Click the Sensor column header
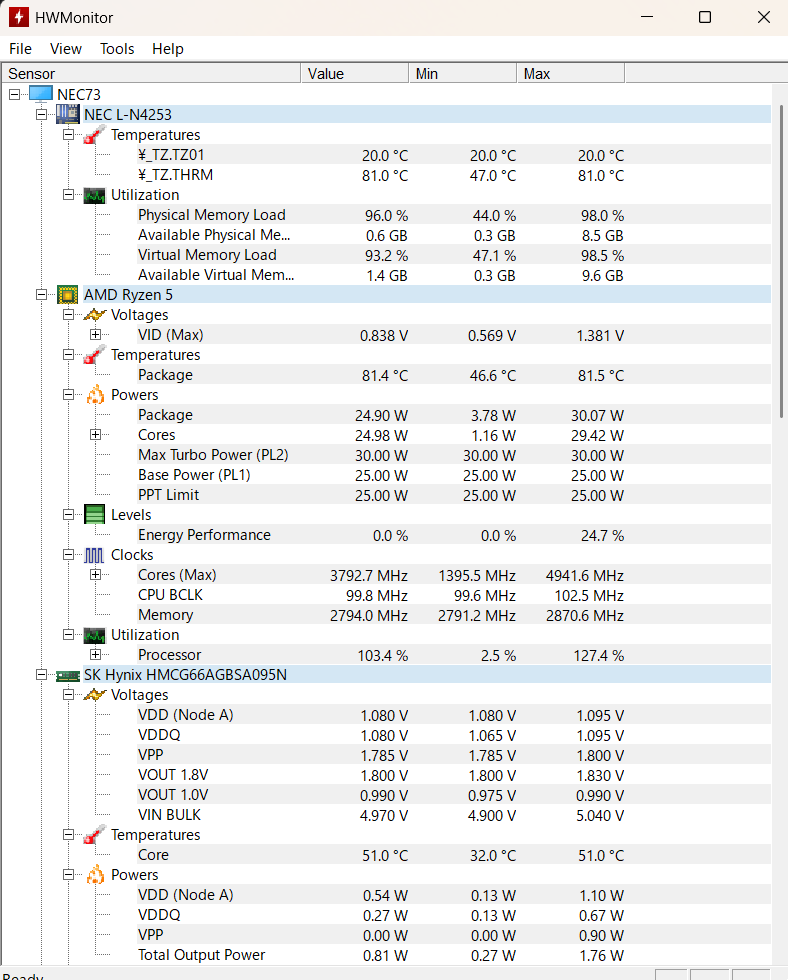This screenshot has width=788, height=980. [x=150, y=73]
